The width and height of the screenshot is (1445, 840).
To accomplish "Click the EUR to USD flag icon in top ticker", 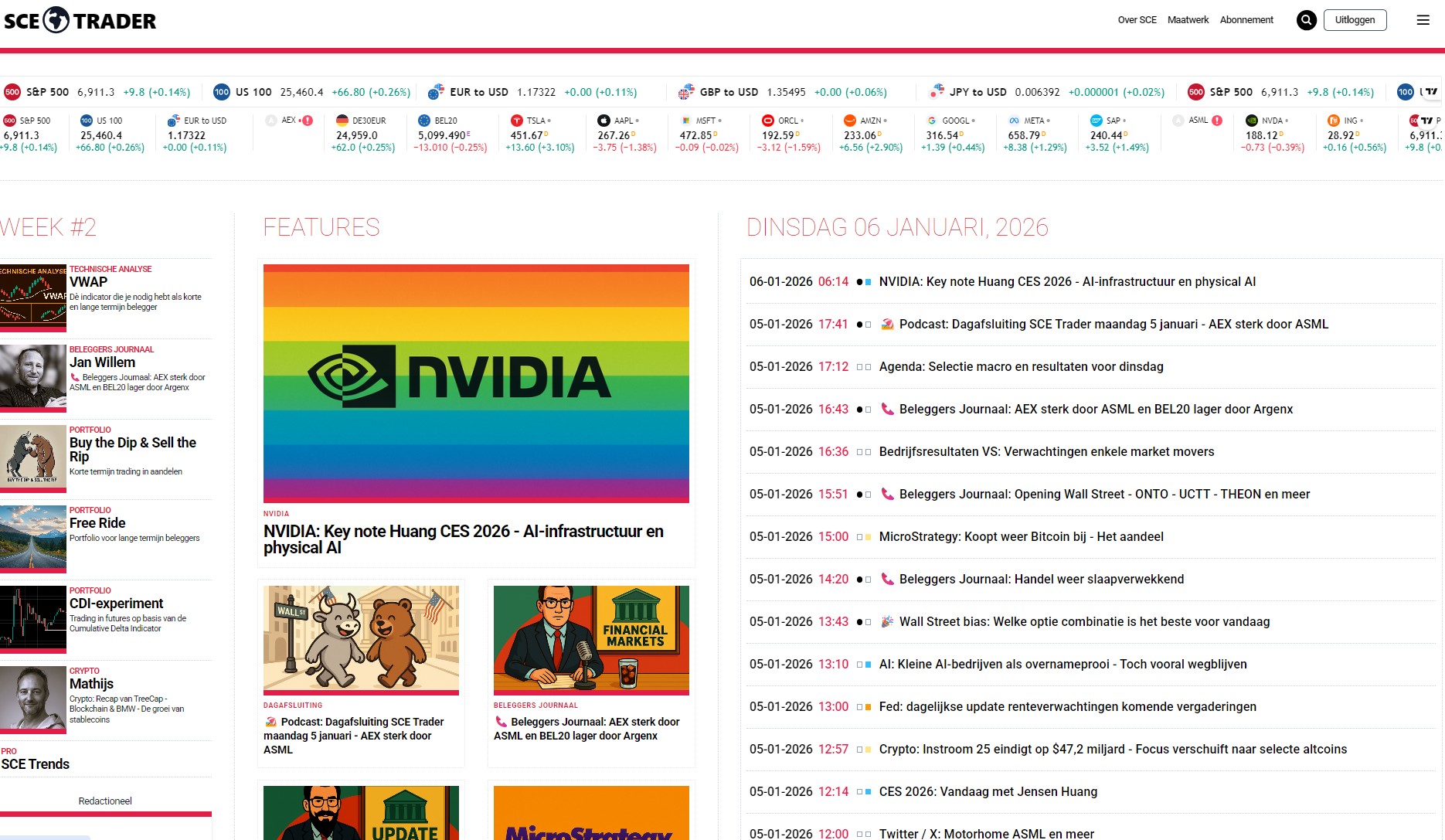I will pyautogui.click(x=436, y=92).
